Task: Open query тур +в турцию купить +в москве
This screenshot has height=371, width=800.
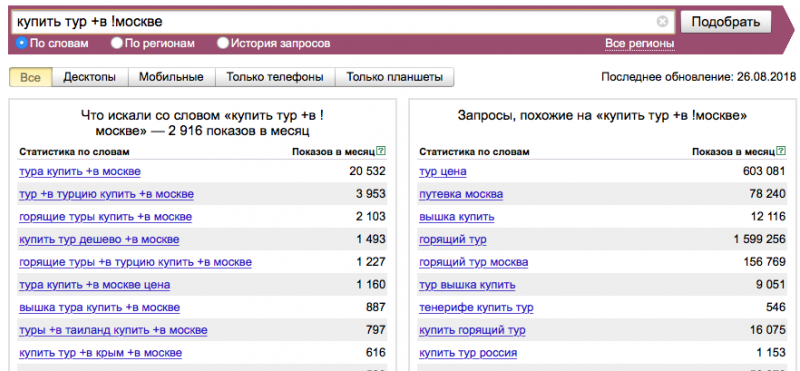Action: coord(106,194)
